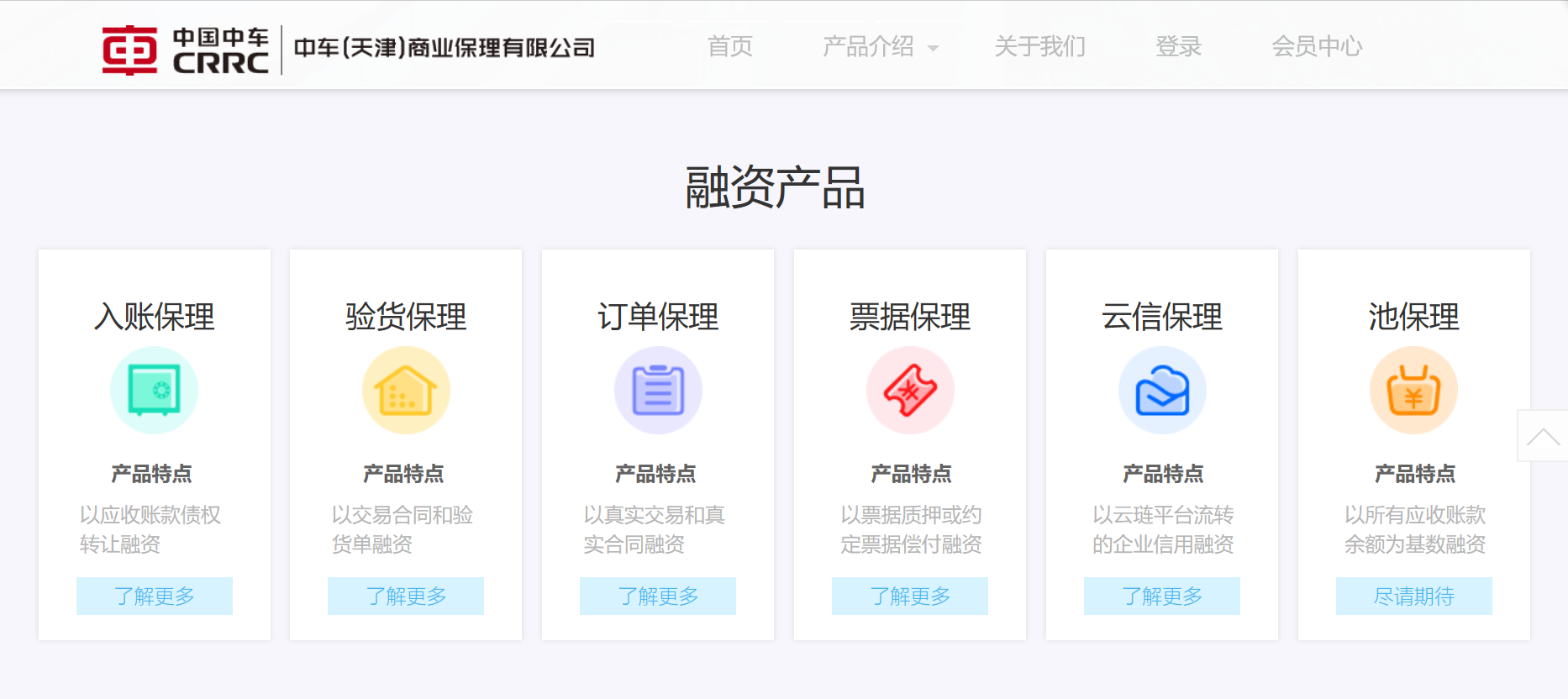1568x699 pixels.
Task: Click the orange yen basket icon for 池保理
Action: tap(1414, 390)
